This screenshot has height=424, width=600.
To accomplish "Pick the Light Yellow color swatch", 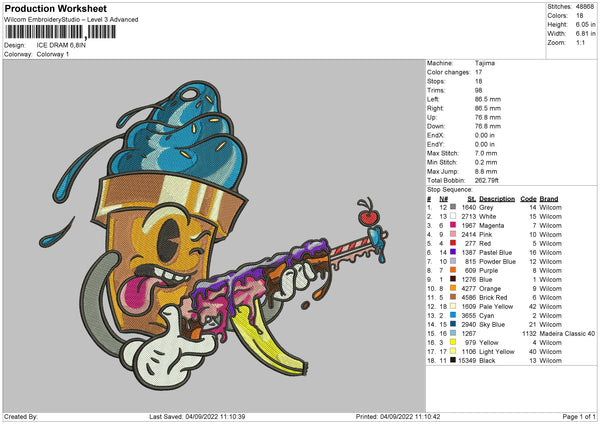I will click(x=453, y=351).
